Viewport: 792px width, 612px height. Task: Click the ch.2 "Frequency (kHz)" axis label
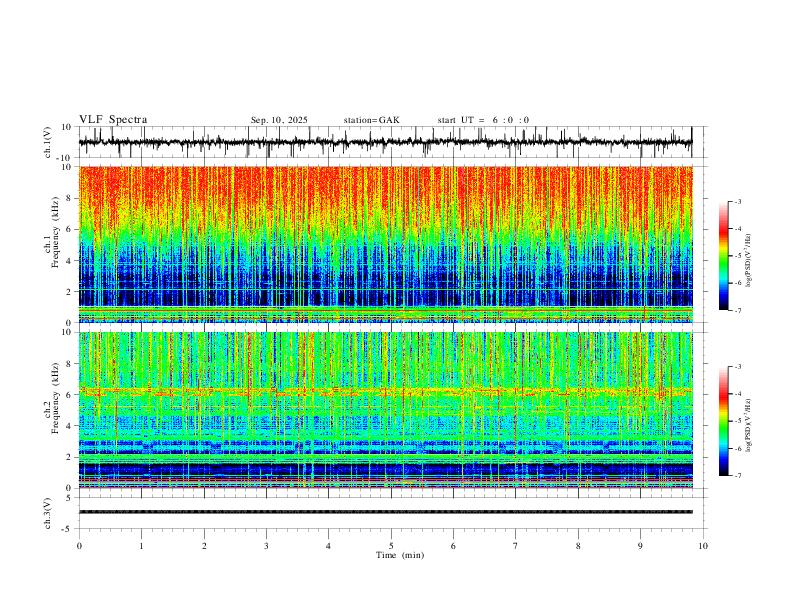[x=56, y=397]
